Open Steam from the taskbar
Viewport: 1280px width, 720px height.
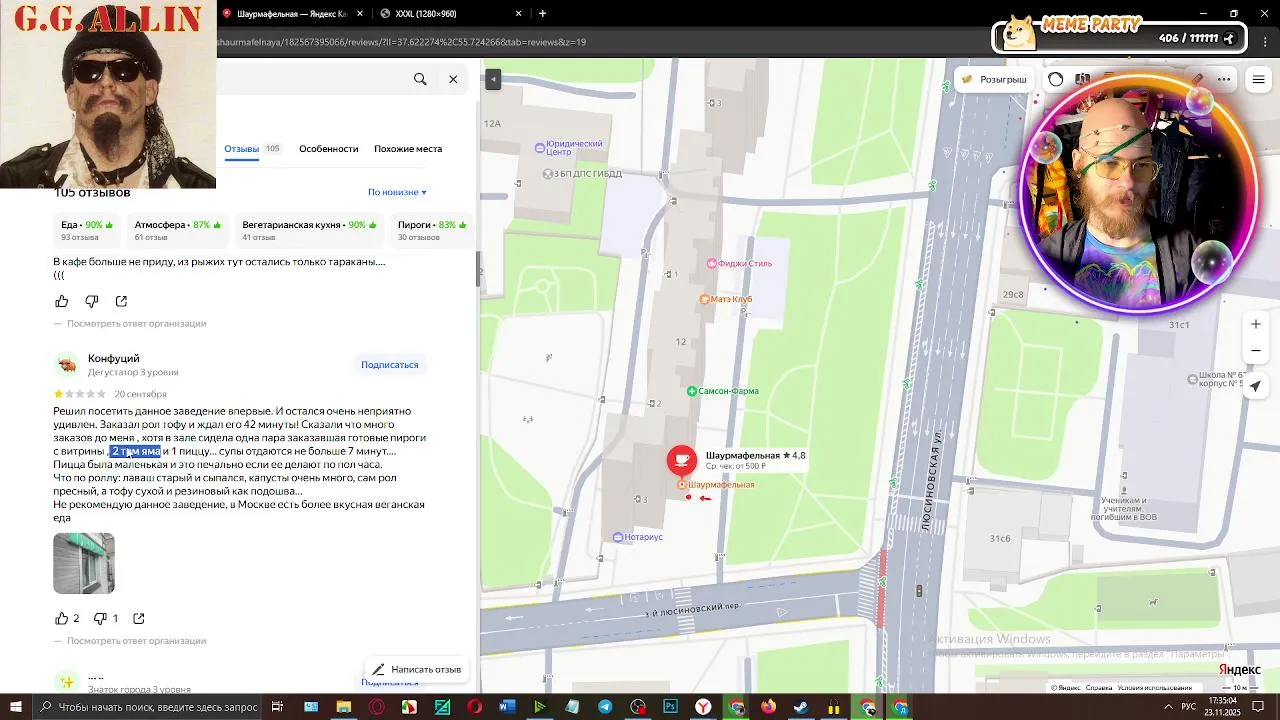pos(801,707)
